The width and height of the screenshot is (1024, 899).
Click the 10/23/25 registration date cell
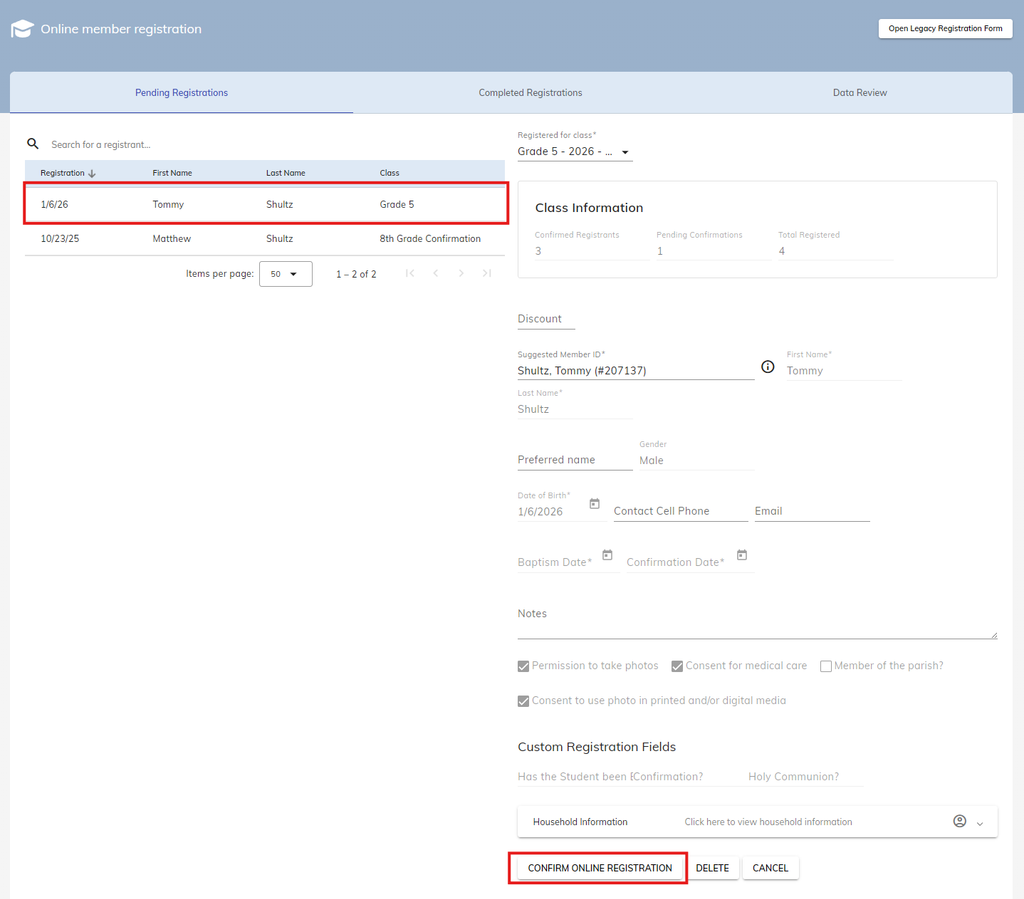[60, 239]
